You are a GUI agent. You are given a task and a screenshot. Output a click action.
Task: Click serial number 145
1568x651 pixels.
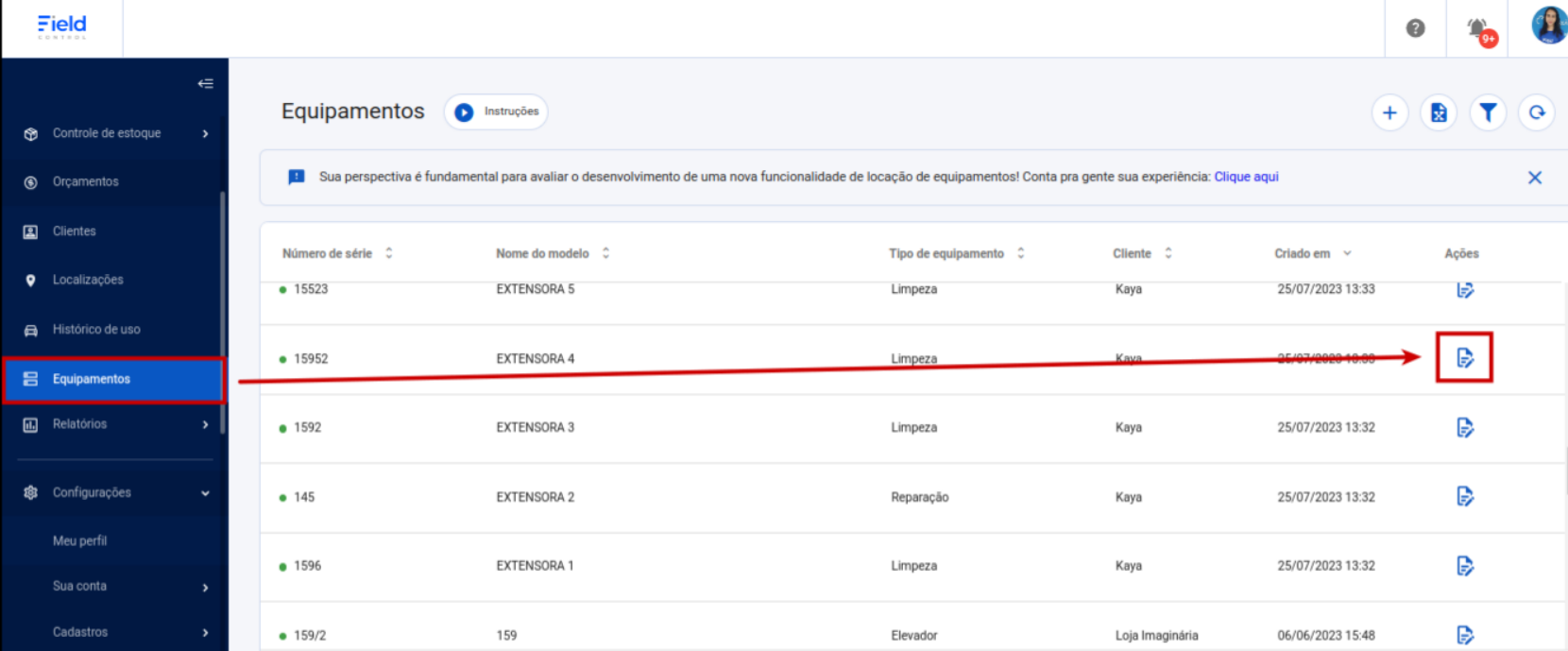tap(304, 497)
